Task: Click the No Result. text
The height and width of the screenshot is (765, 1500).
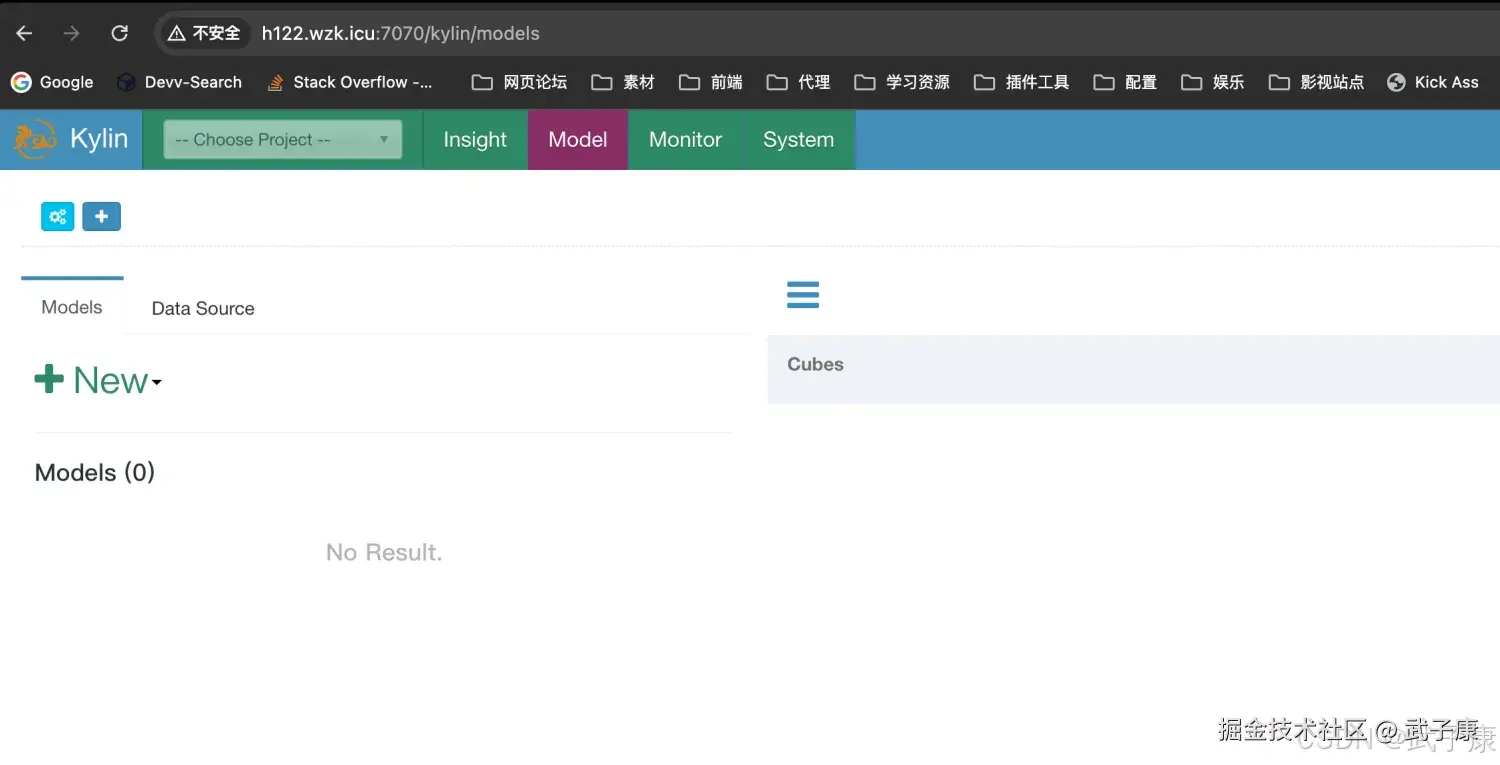Action: tap(384, 552)
